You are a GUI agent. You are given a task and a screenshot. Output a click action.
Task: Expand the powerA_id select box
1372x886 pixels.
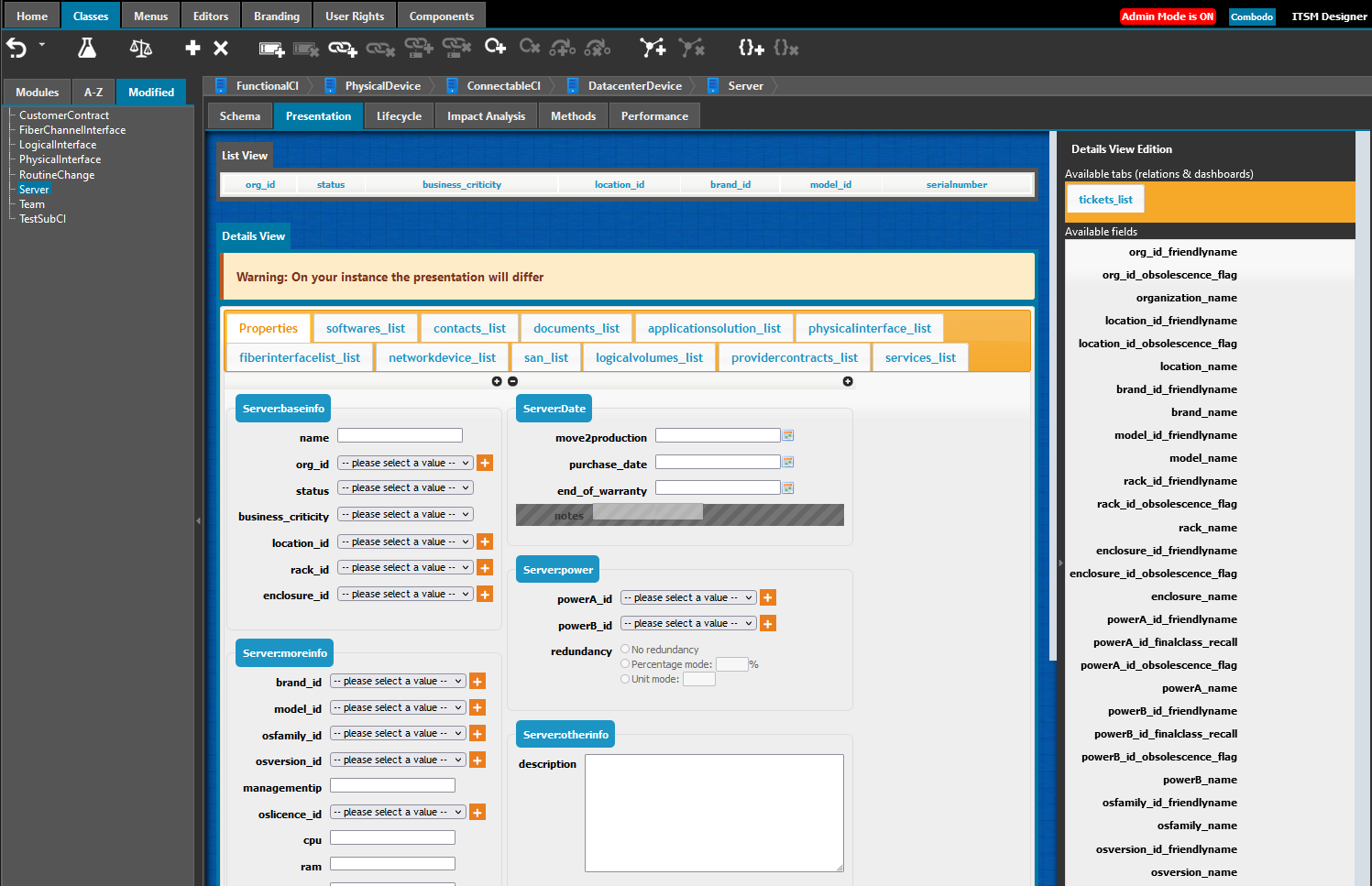coord(687,597)
